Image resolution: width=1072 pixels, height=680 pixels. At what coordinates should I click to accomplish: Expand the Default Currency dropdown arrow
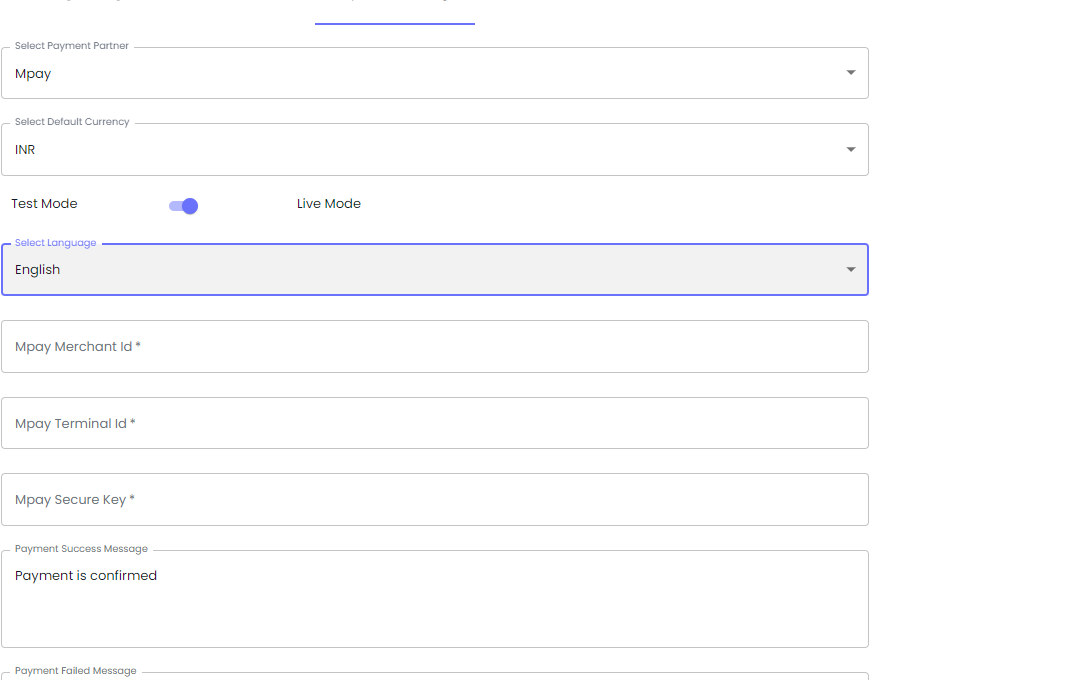[x=850, y=150]
